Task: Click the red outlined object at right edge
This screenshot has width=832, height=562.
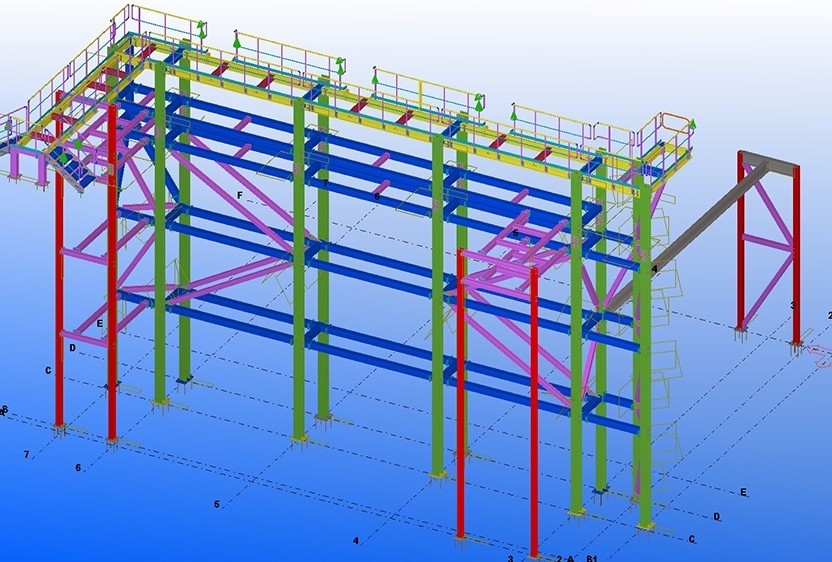Action: tap(819, 352)
